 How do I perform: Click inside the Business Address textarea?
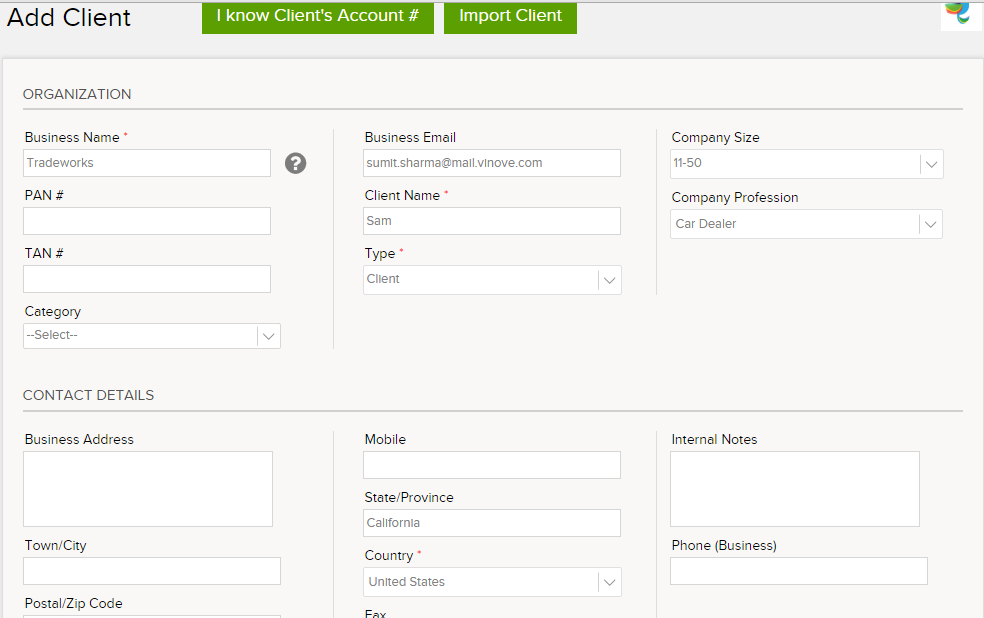(x=148, y=489)
